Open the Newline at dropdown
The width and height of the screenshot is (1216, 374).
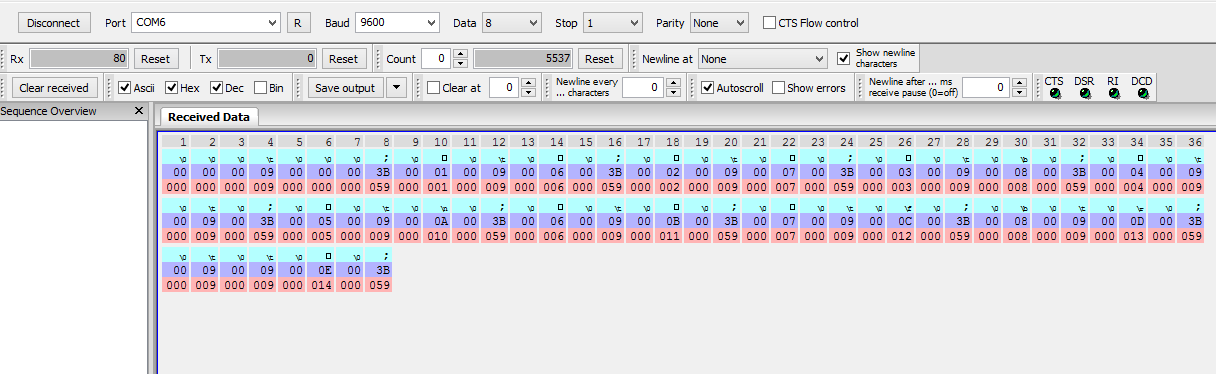pos(763,59)
